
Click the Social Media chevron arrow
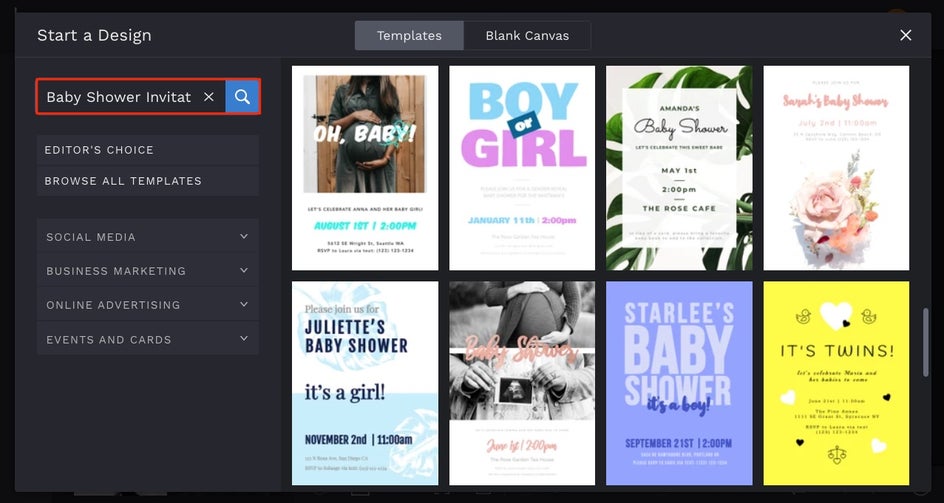(244, 236)
